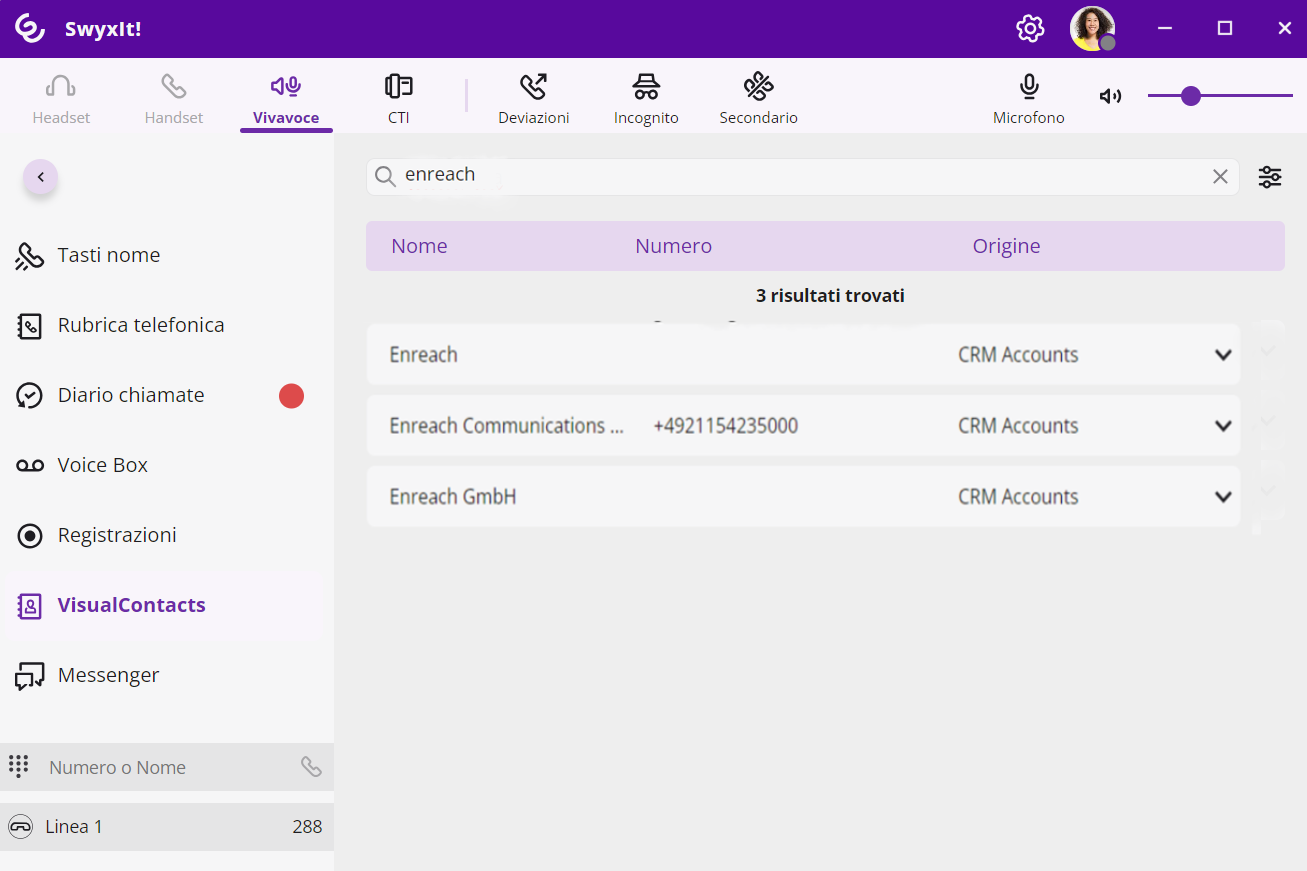Click CRM Accounts in Enreach GmbH row
The width and height of the screenshot is (1307, 871).
tap(1018, 497)
